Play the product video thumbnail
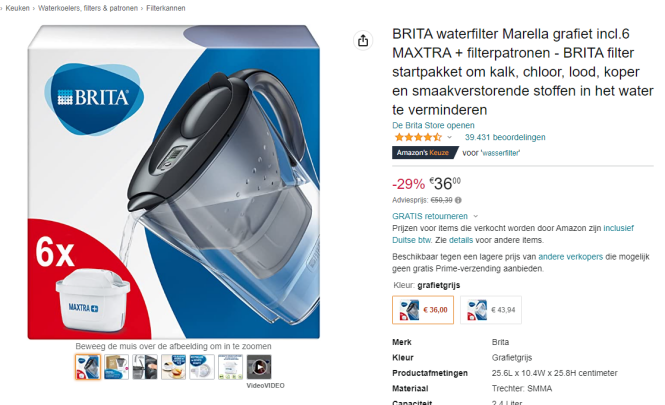Screen dimensions: 665x405 (259, 367)
